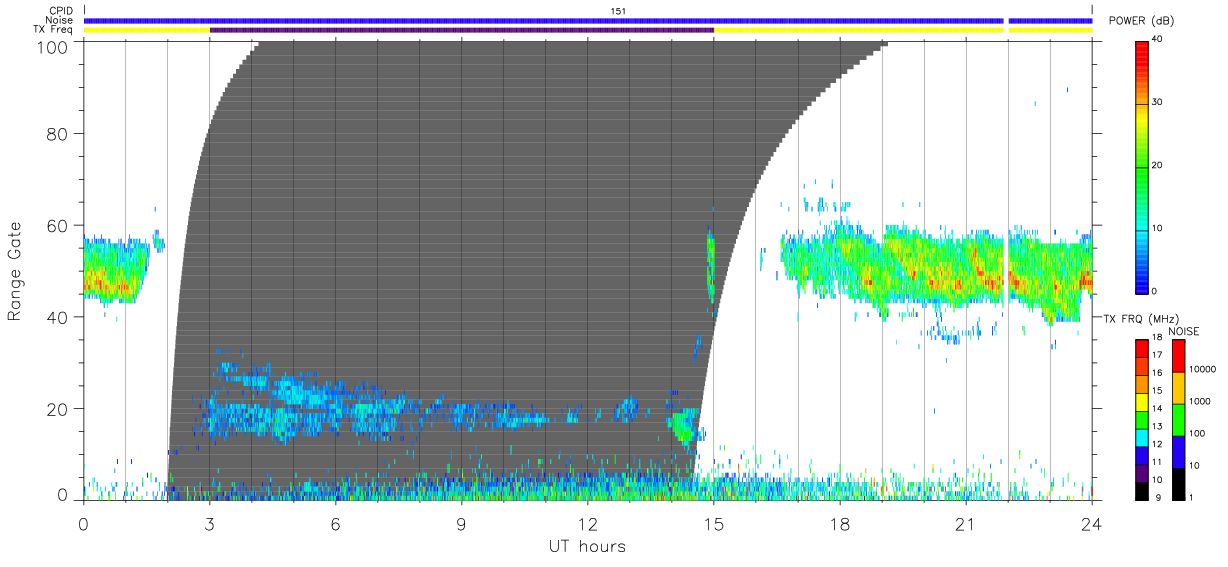Screen dimensions: 1228x567
Task: Click the NOISE legend tick '1'
Action: [1193, 497]
